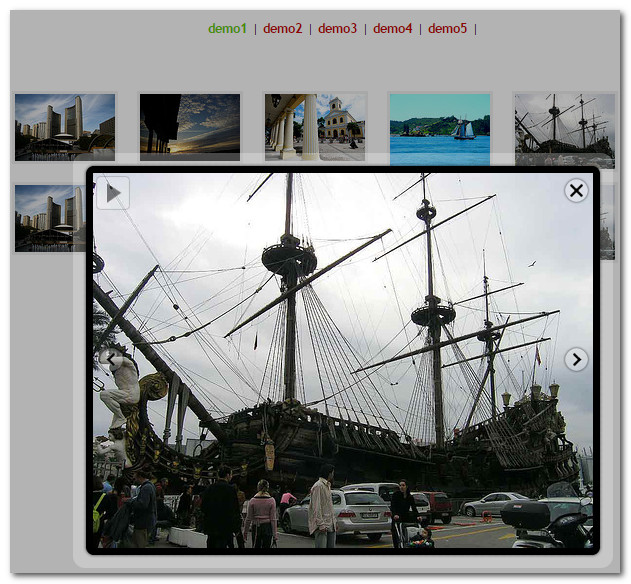Start the slideshow with the play icon

pyautogui.click(x=113, y=193)
